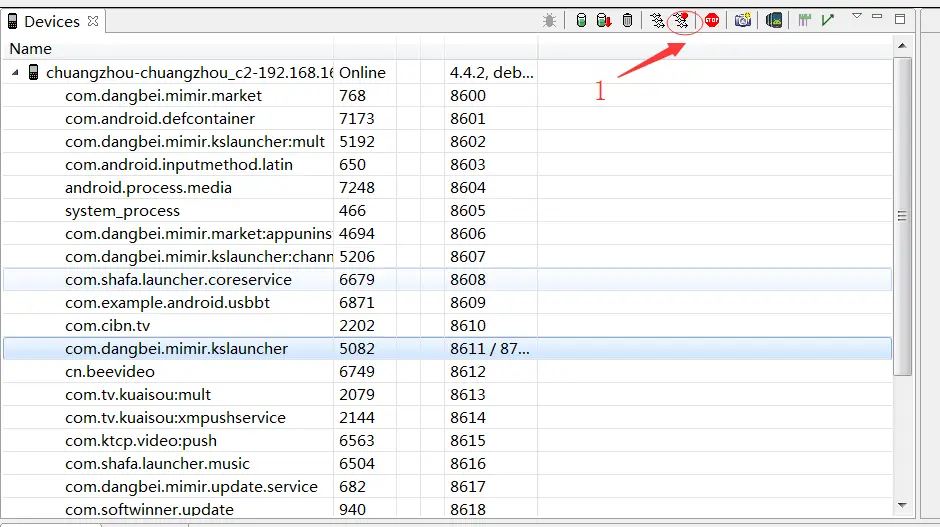Select com.dangbei.mimir.market process

[x=447, y=95]
